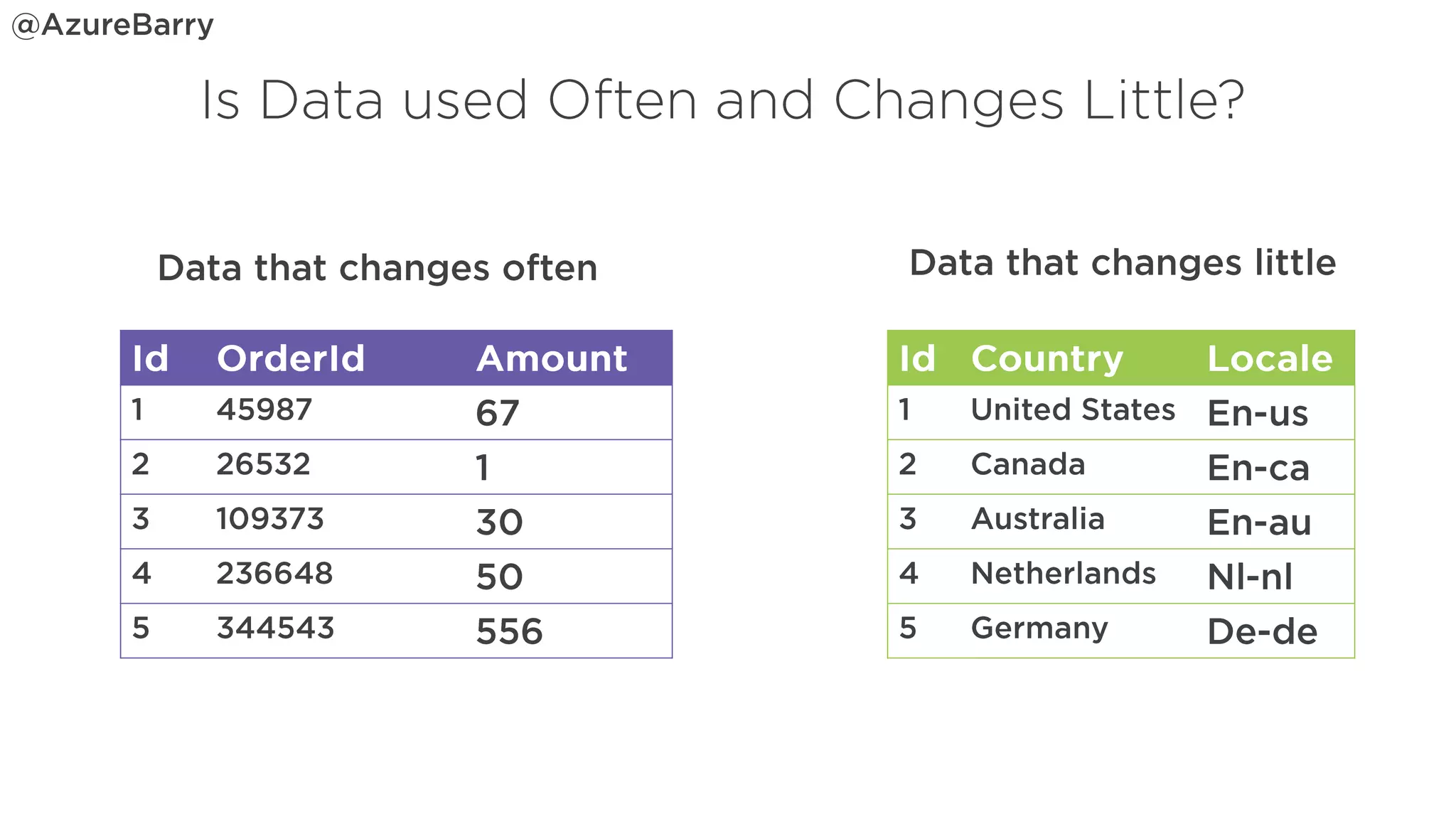Select the Netherlands country cell

1064,573
